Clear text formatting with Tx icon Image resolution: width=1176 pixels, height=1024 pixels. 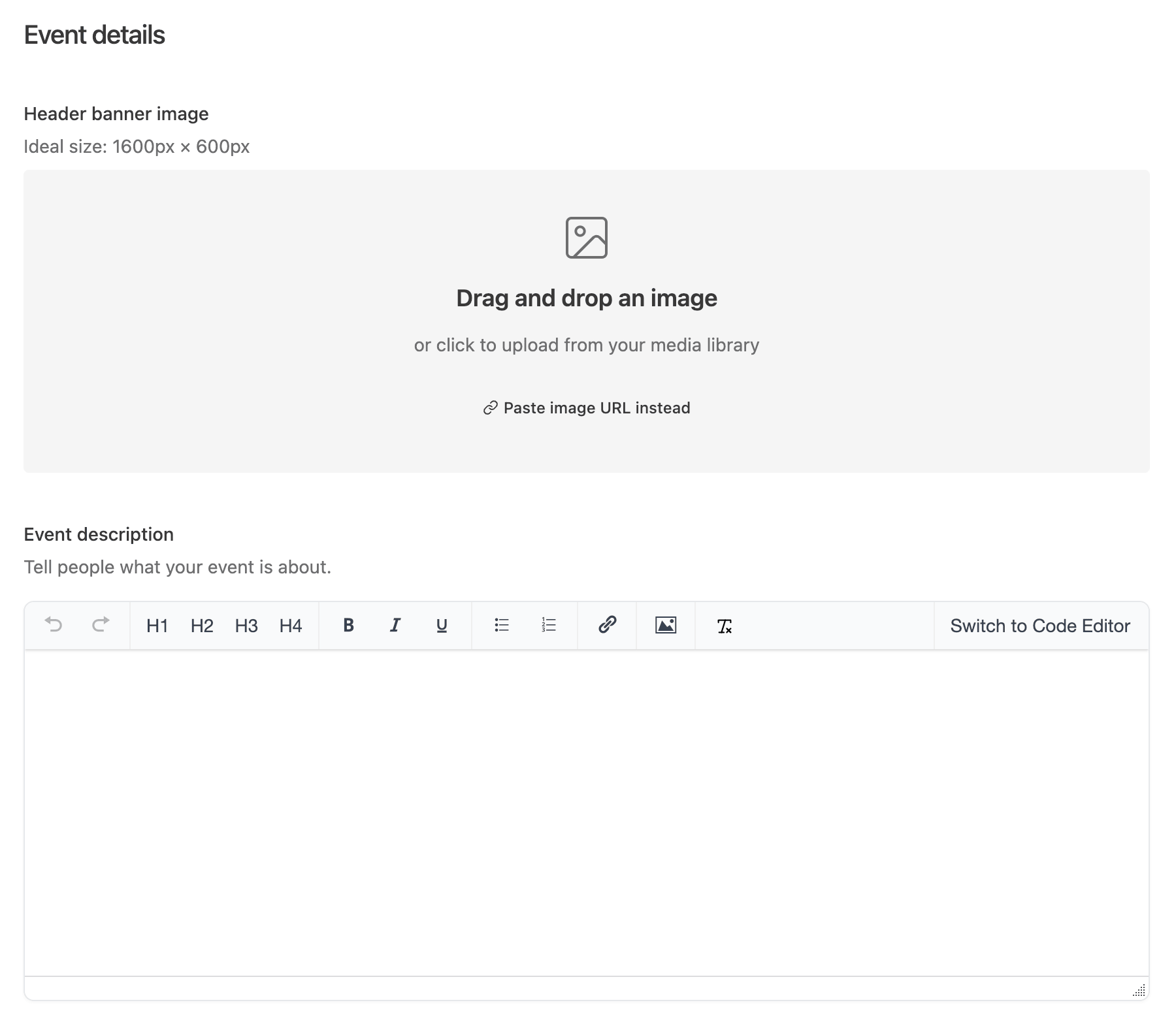tap(724, 626)
